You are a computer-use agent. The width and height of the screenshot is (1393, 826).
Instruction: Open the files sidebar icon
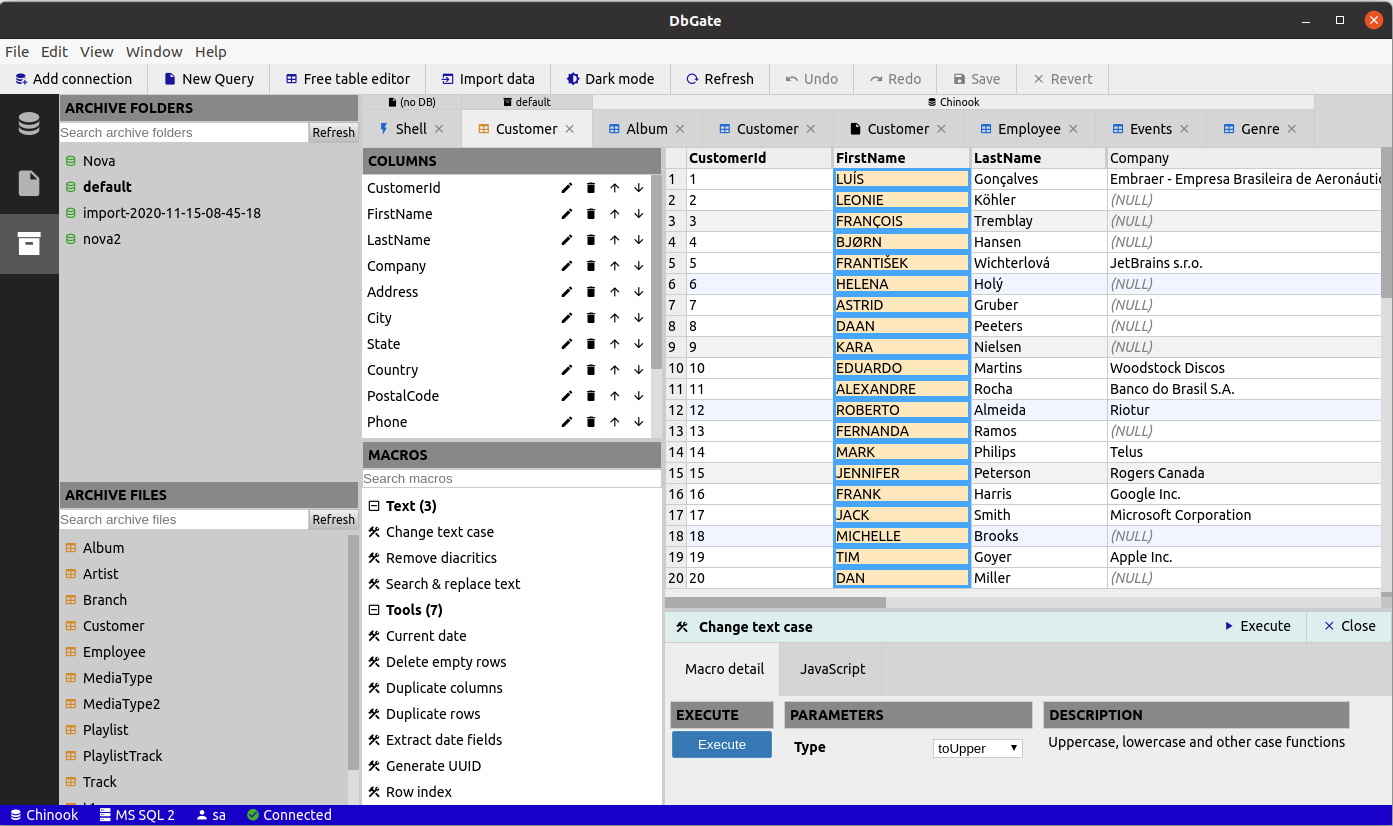[x=29, y=183]
